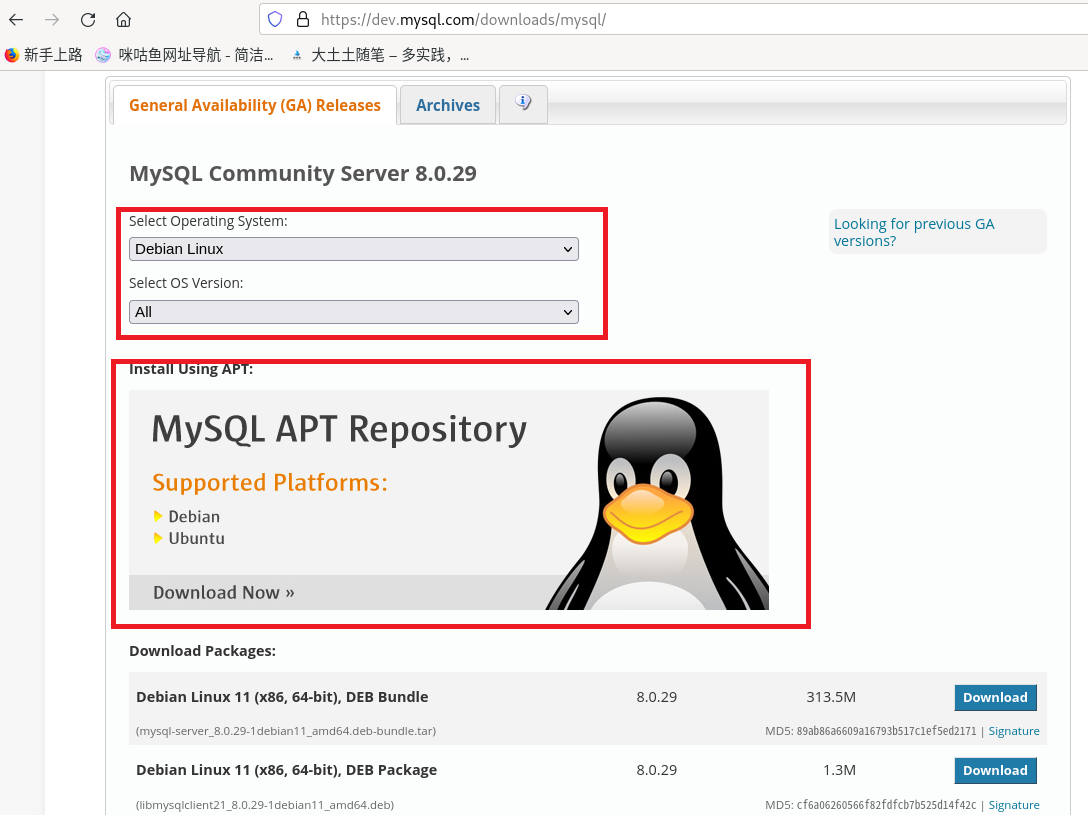Viewport: 1088px width, 815px height.
Task: Click the libmysqlclient21 deb filename
Action: pyautogui.click(x=265, y=805)
